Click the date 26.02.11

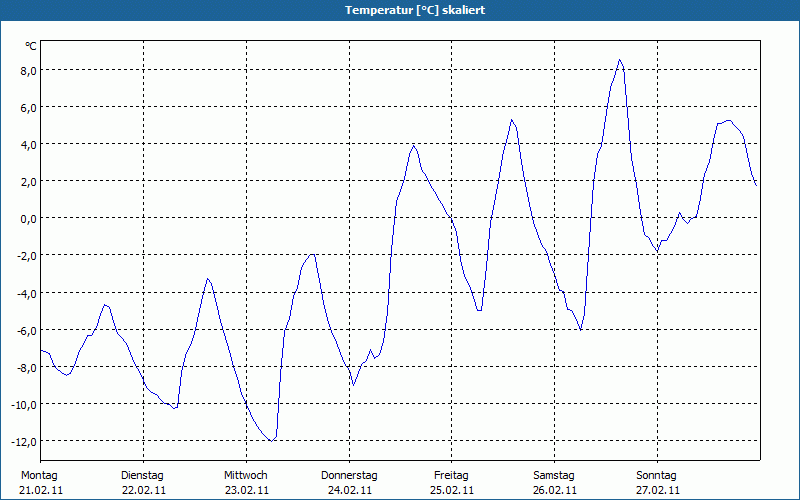555,491
